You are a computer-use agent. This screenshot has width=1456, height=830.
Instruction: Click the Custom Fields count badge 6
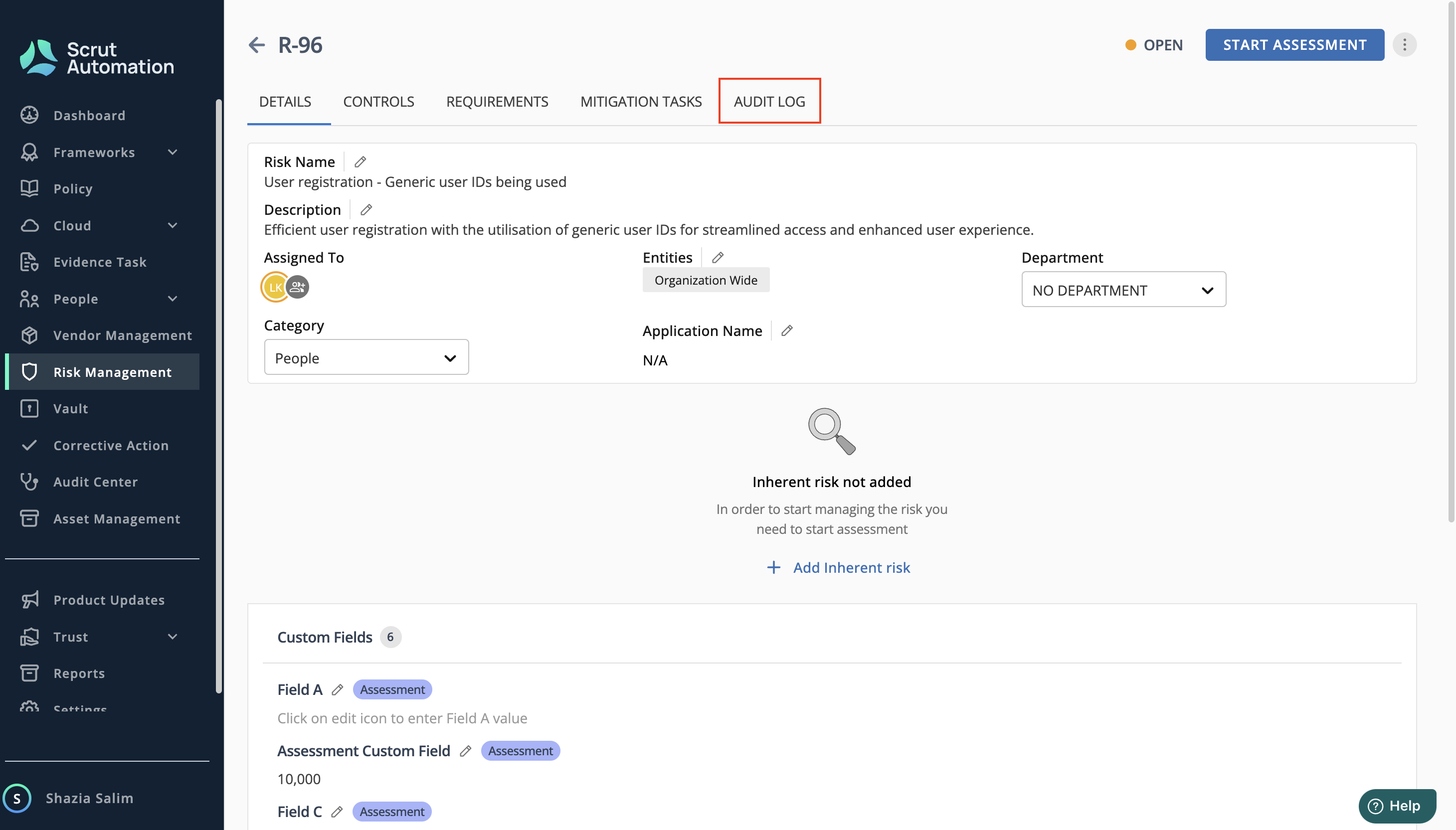coord(390,637)
